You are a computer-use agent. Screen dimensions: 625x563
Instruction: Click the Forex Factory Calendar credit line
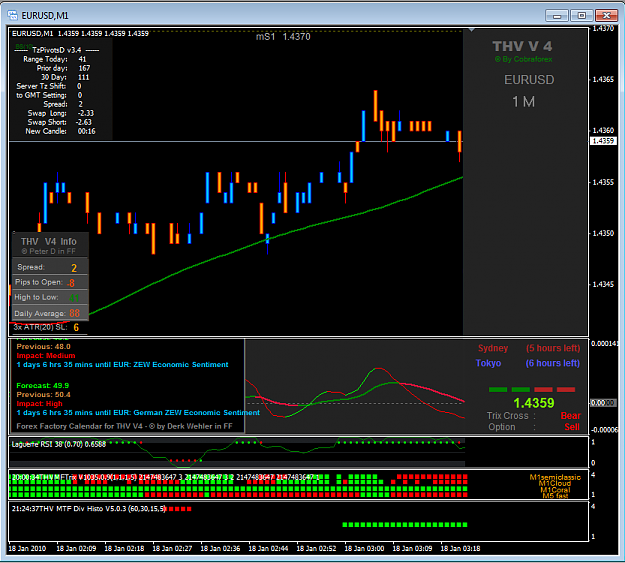[x=124, y=426]
